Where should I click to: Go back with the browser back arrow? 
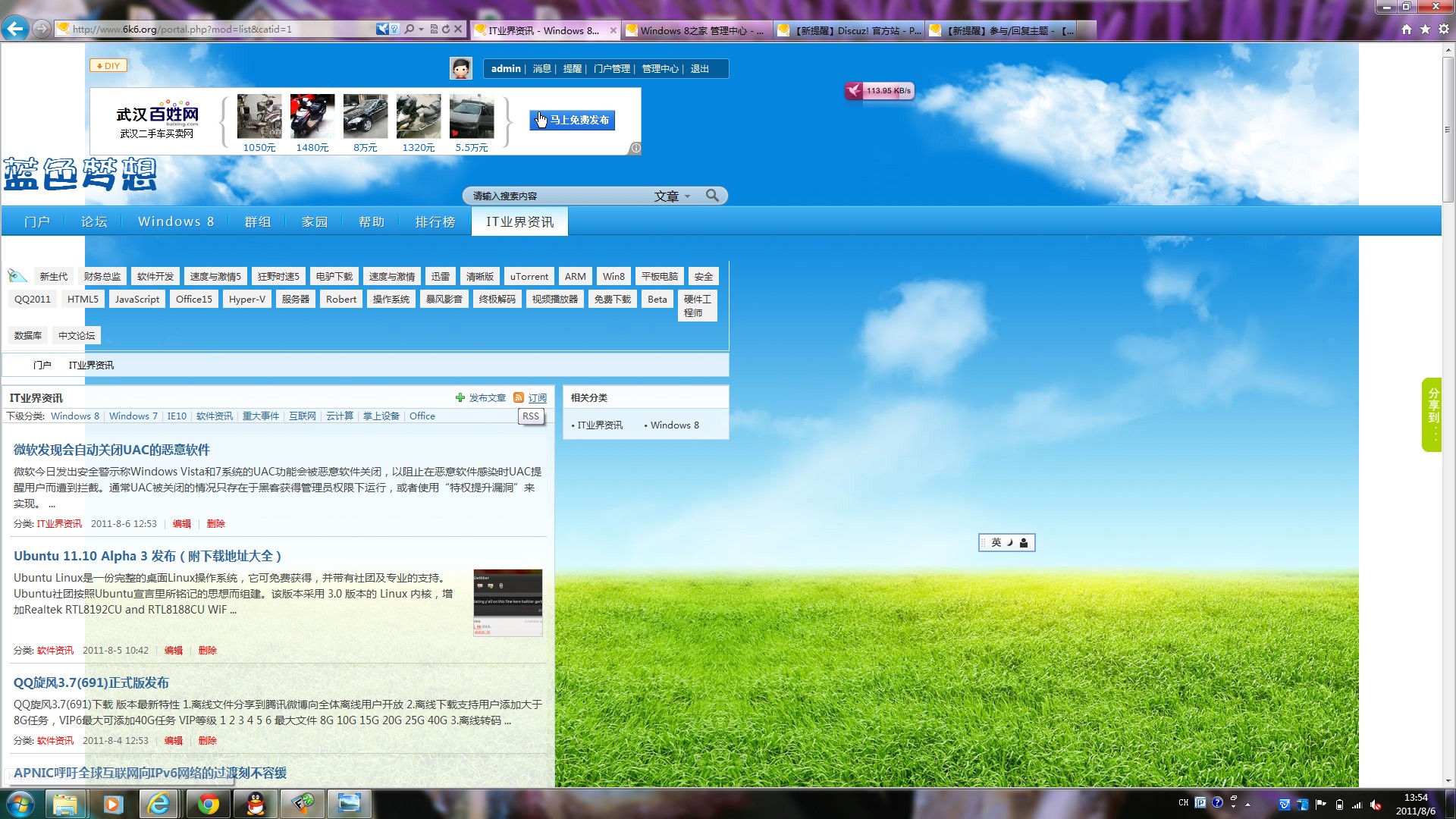(x=14, y=29)
